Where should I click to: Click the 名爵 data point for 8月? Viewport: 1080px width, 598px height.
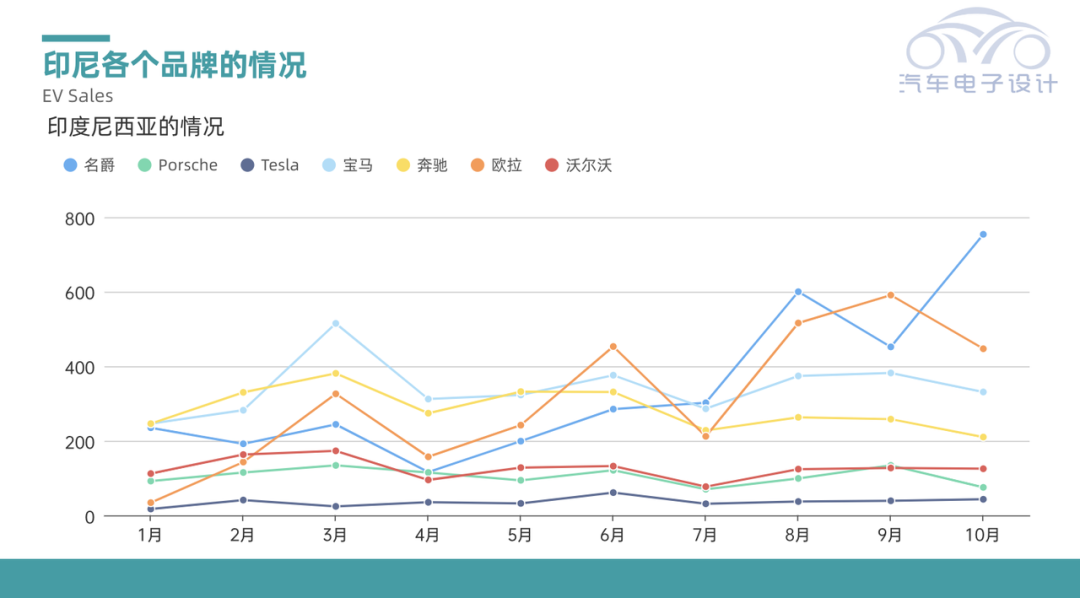(x=798, y=292)
